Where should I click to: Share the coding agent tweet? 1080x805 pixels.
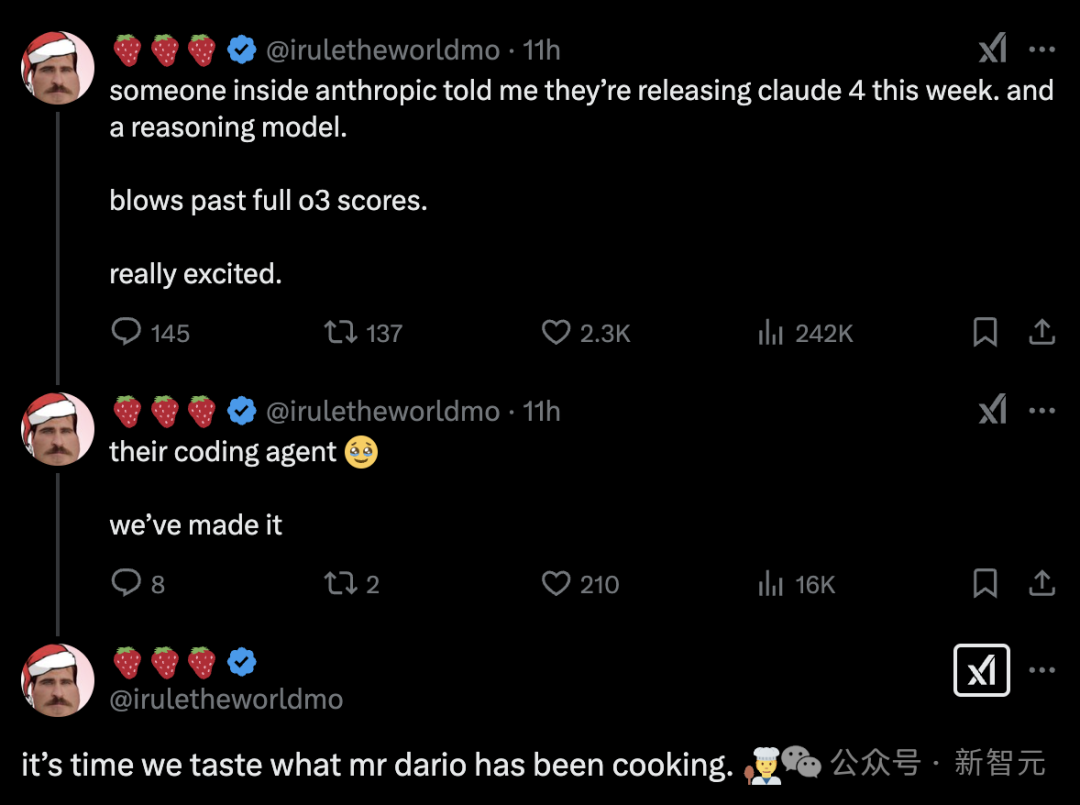[x=1041, y=583]
